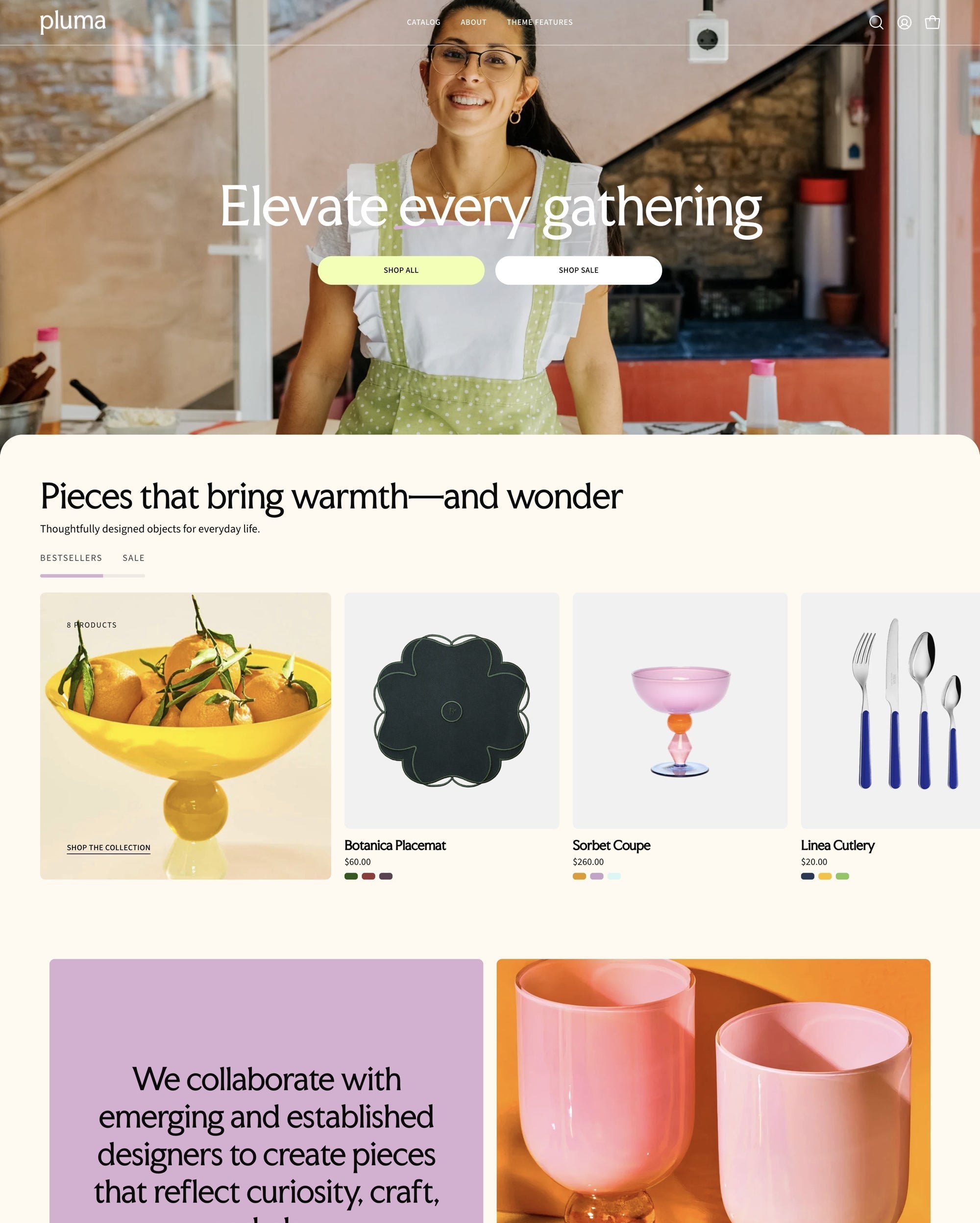Viewport: 980px width, 1223px height.
Task: Open the account profile icon
Action: pyautogui.click(x=905, y=22)
